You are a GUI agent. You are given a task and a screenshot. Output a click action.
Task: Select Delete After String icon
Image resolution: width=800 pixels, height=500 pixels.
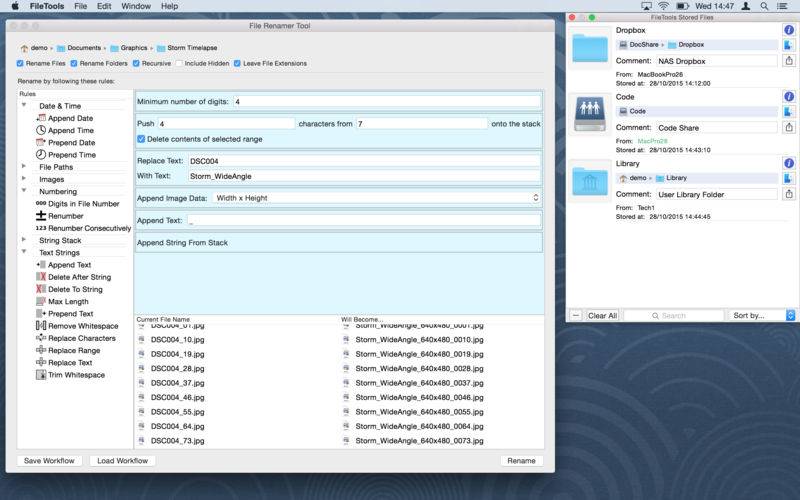click(41, 277)
